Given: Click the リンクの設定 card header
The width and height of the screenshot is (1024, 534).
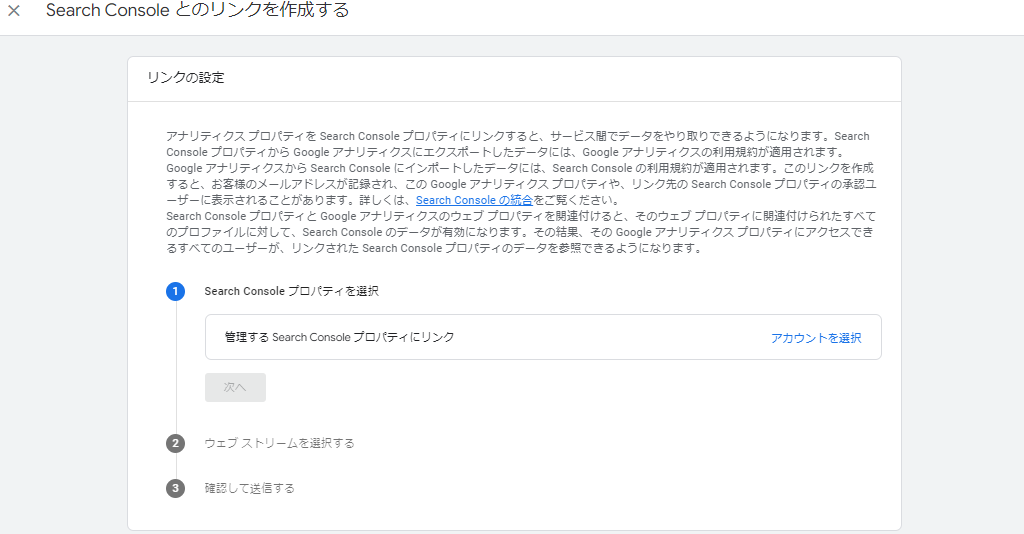Looking at the screenshot, I should click(185, 78).
